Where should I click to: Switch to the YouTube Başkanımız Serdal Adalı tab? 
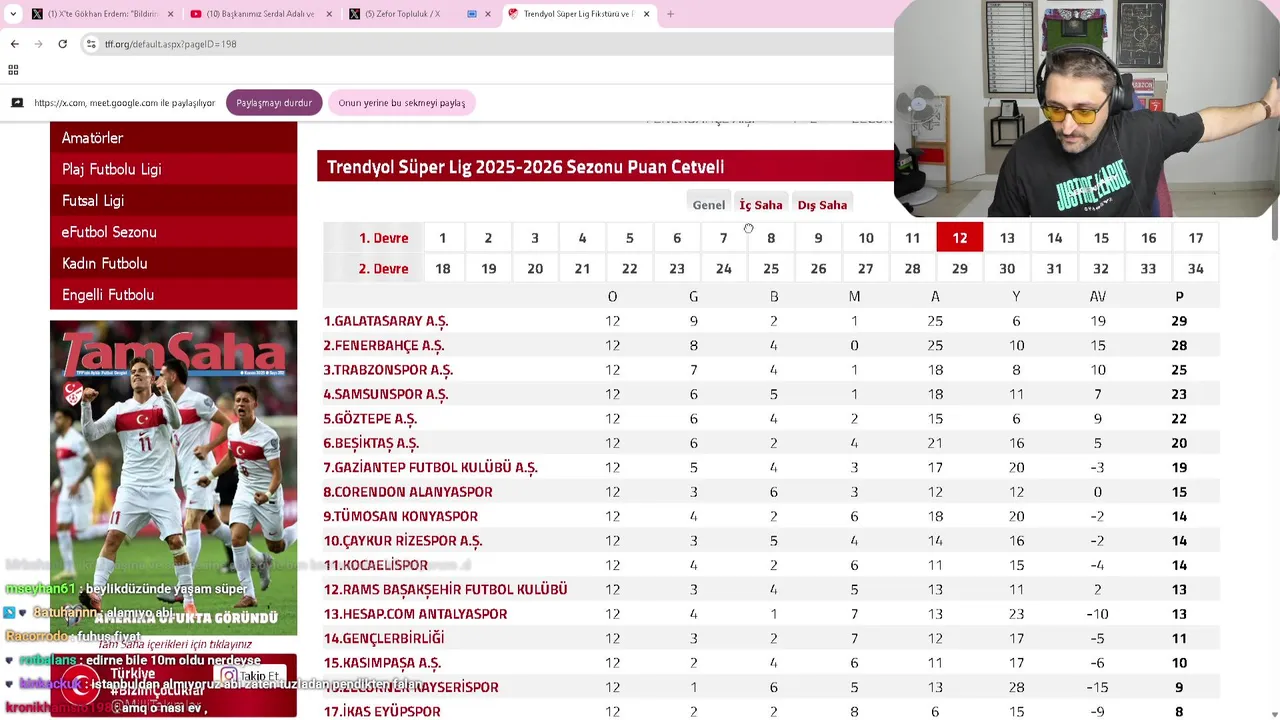pos(260,14)
